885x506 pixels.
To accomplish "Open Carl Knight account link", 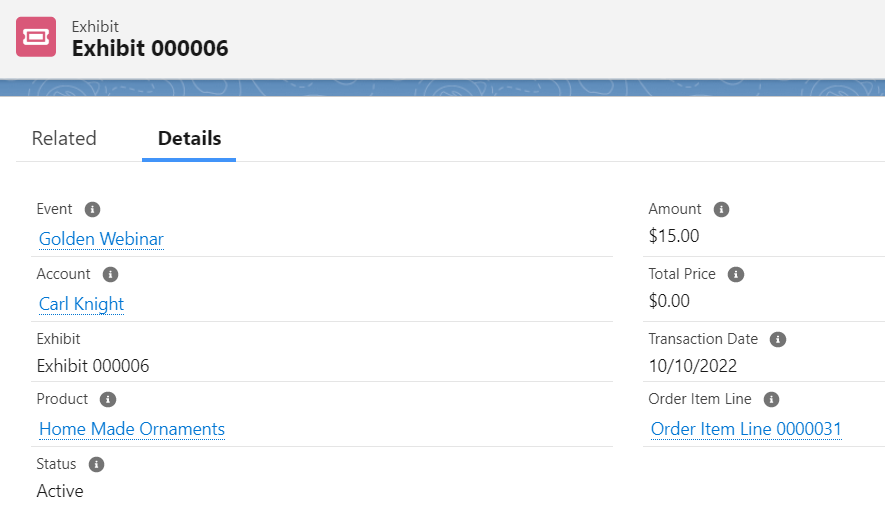I will tap(81, 304).
